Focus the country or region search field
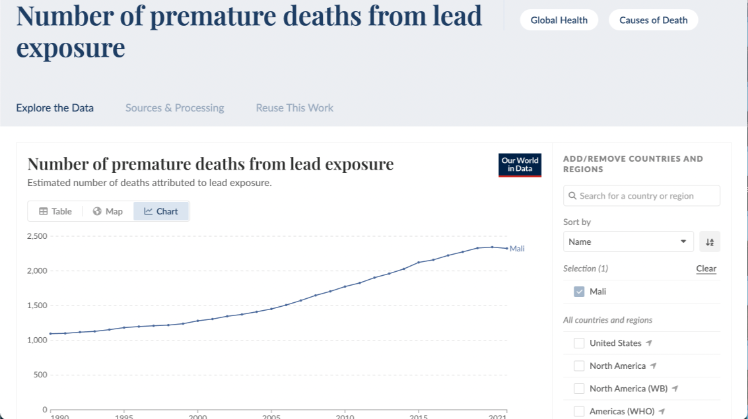The image size is (748, 419). click(x=642, y=196)
